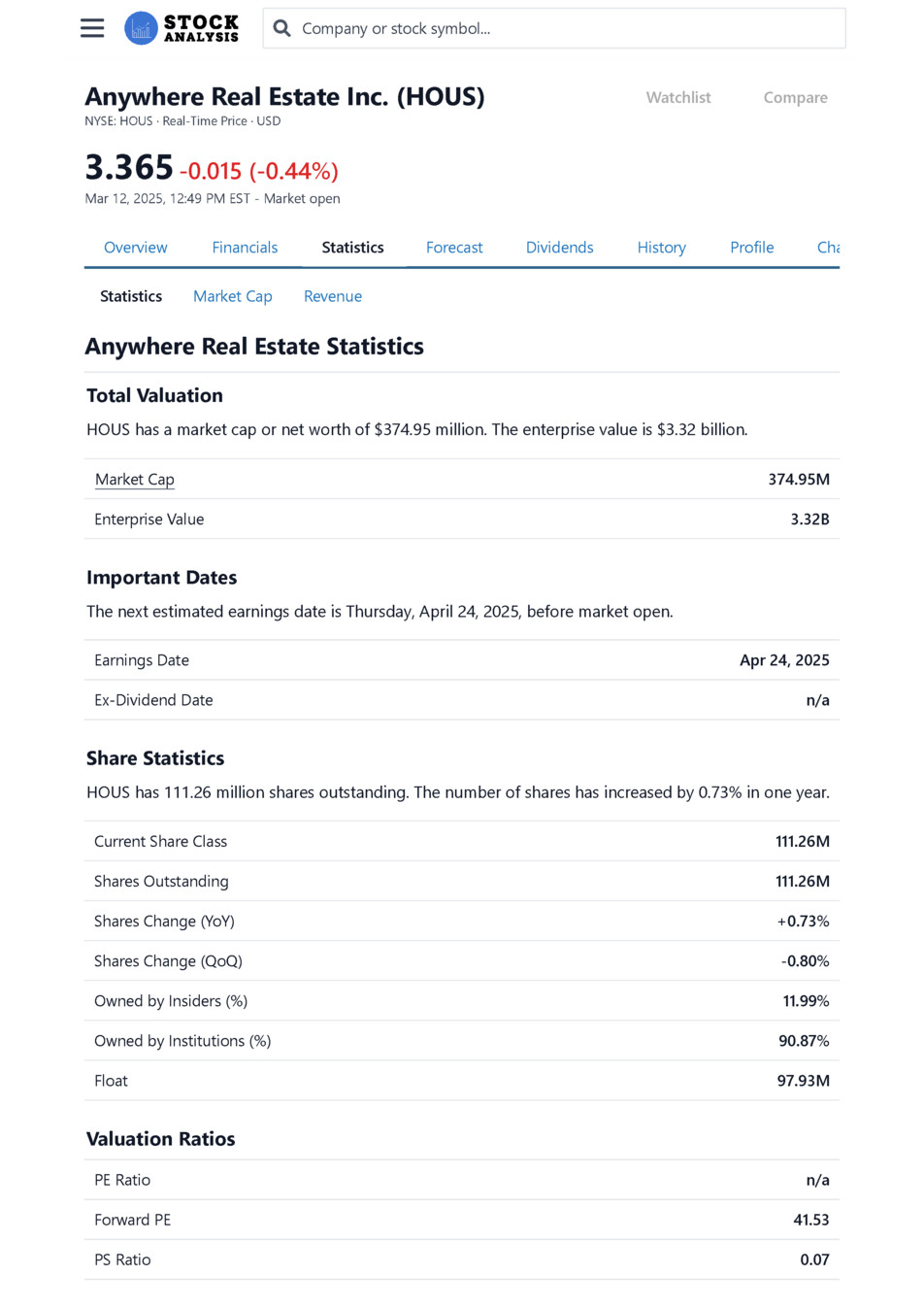Viewport: 924px width, 1308px height.
Task: Add HOUS to Watchlist
Action: [678, 97]
